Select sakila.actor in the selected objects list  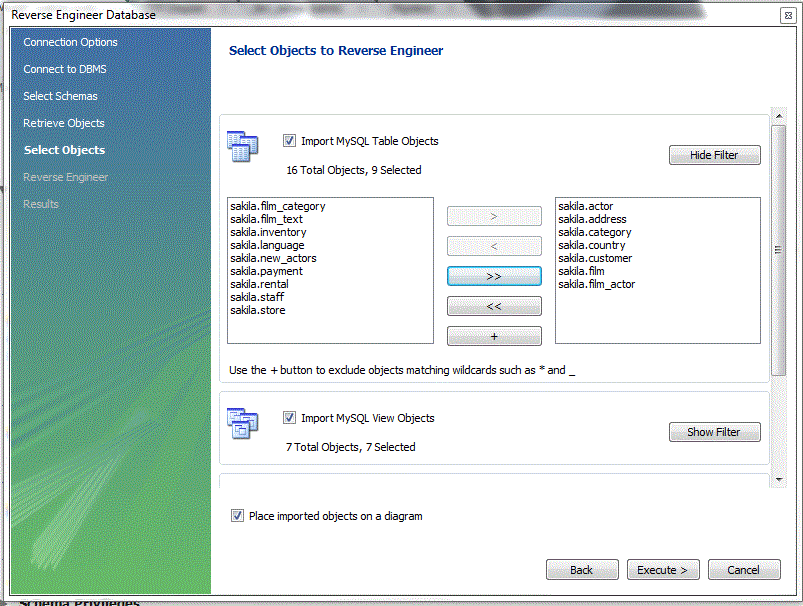(588, 205)
